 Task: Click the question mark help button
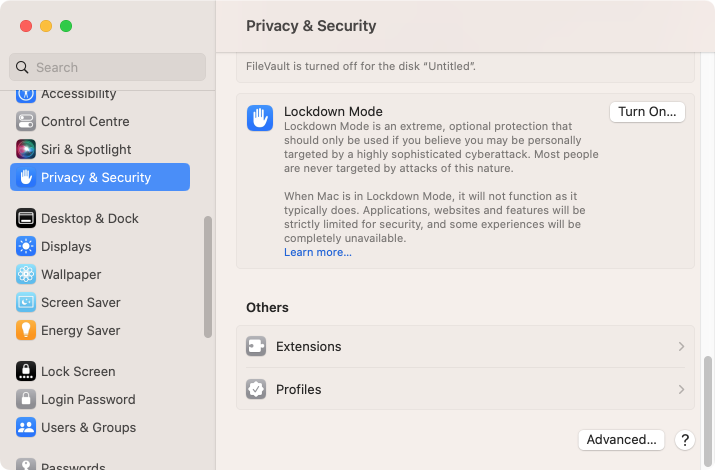coord(685,440)
